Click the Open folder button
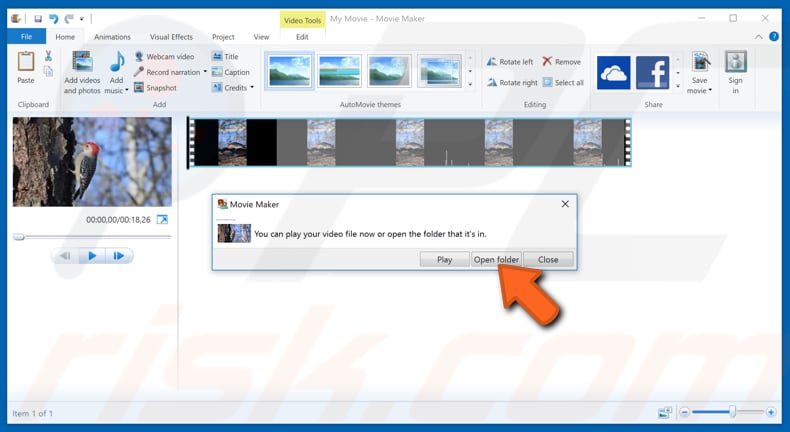Viewport: 790px width, 432px height. tap(496, 260)
